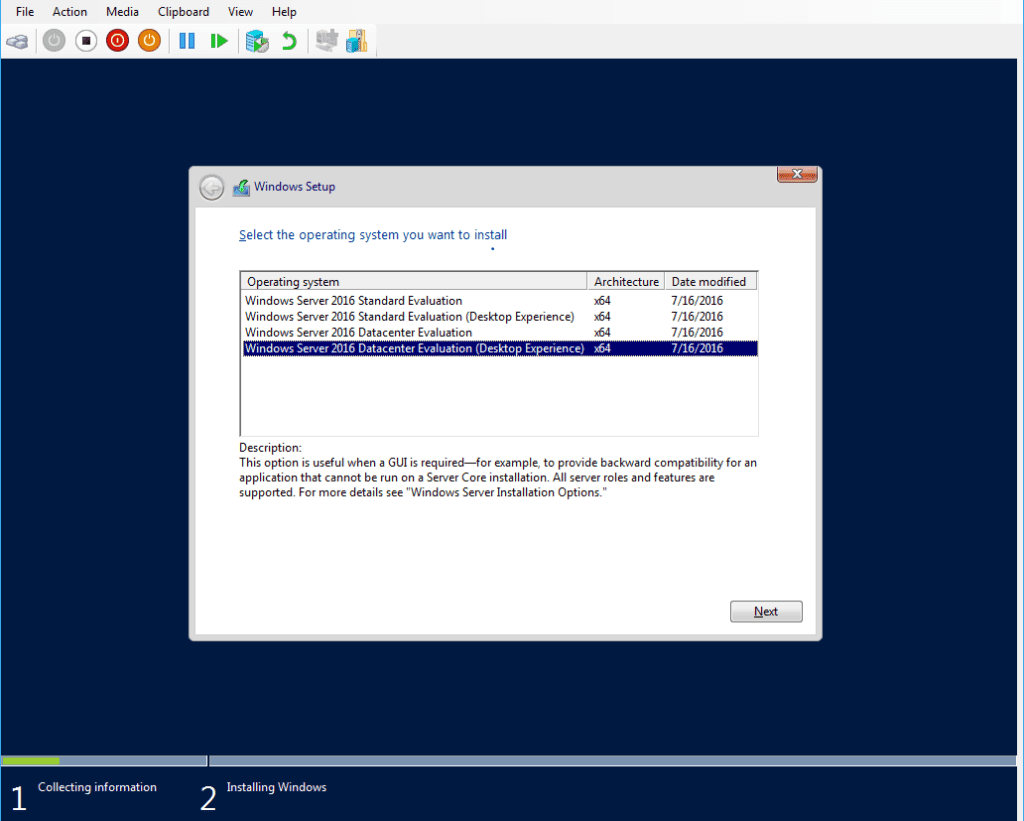
Task: Click the 'Collecting information' step label
Action: 97,787
